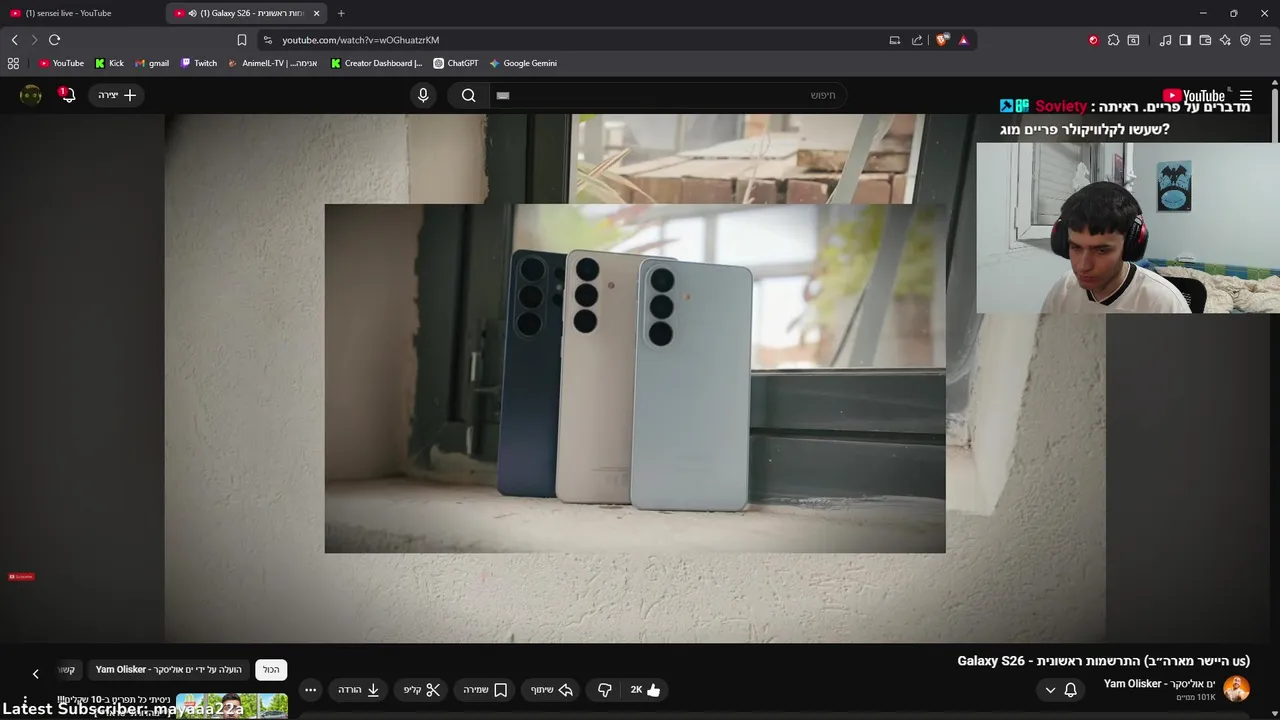
Task: Open Yam Olisker channel avatar
Action: [1237, 689]
